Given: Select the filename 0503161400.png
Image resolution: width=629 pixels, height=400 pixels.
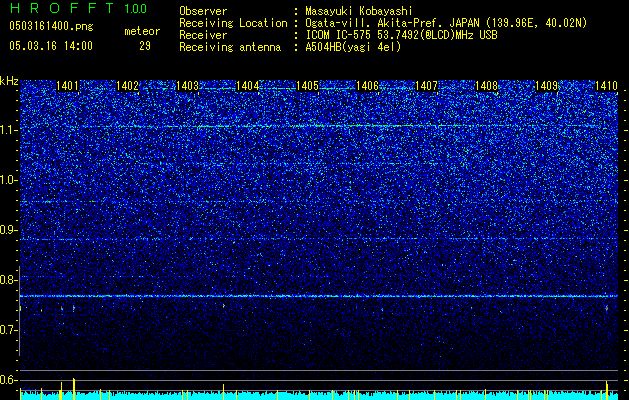Looking at the screenshot, I should [51, 27].
